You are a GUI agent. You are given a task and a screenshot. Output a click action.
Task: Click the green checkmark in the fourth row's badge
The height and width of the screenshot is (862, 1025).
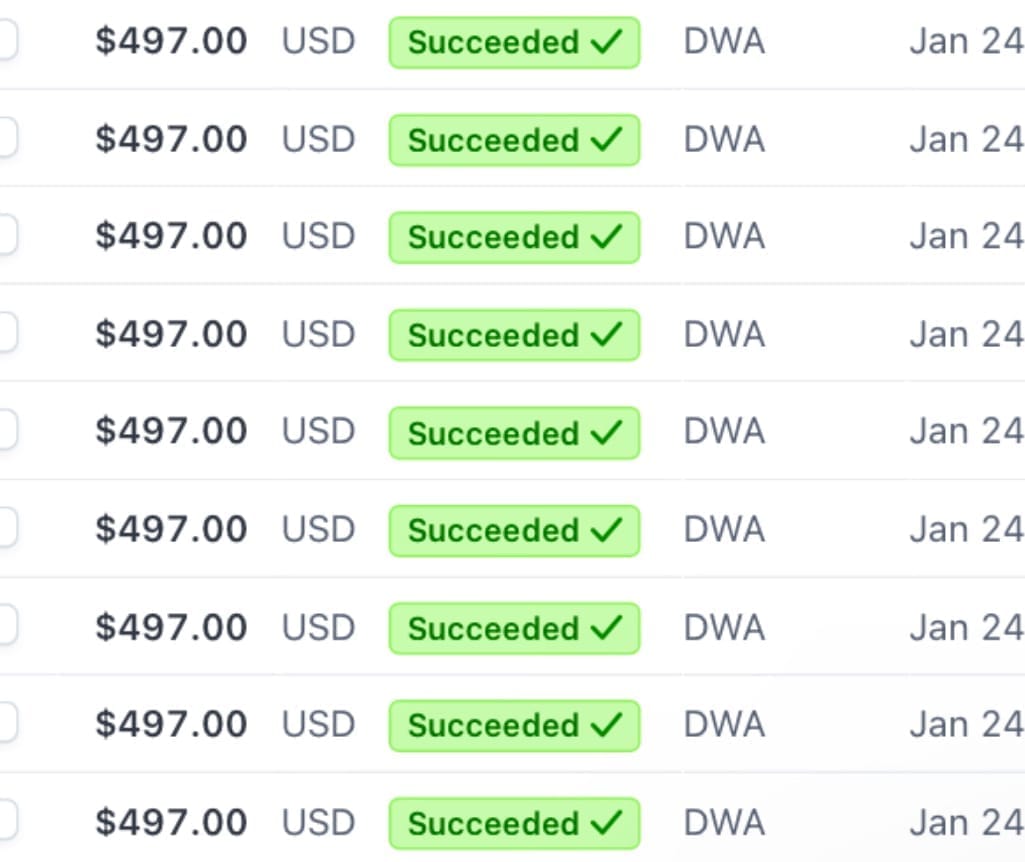pos(606,335)
